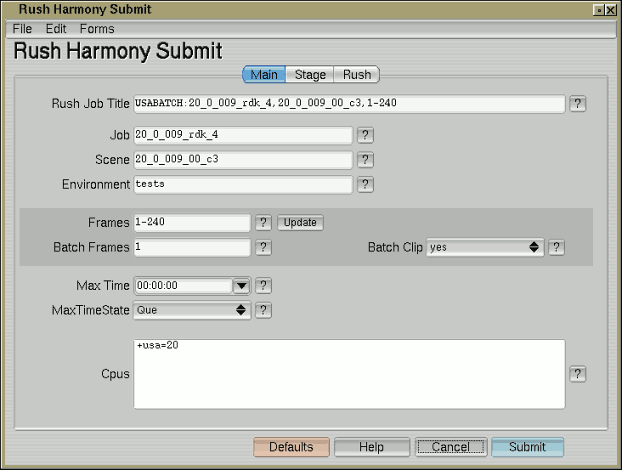
Task: Click the Submit button
Action: click(x=528, y=447)
